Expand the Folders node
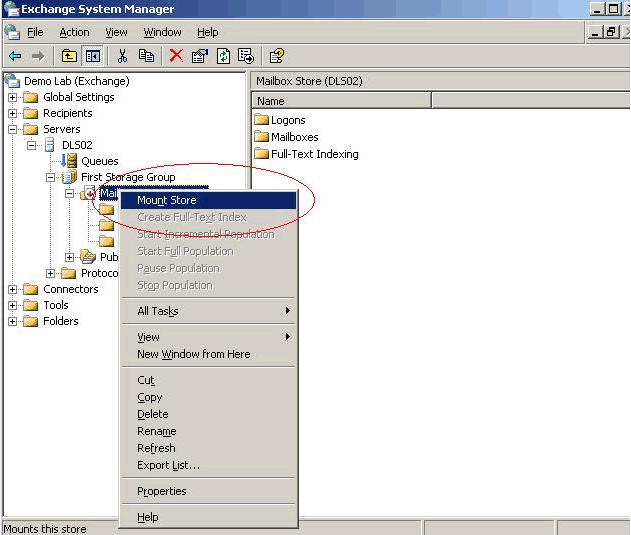The height and width of the screenshot is (535, 631). [x=12, y=321]
